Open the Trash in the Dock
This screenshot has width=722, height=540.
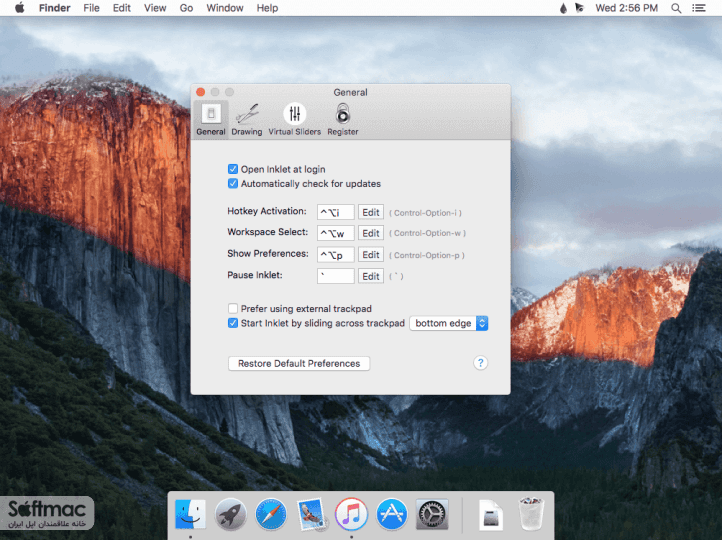click(x=531, y=514)
